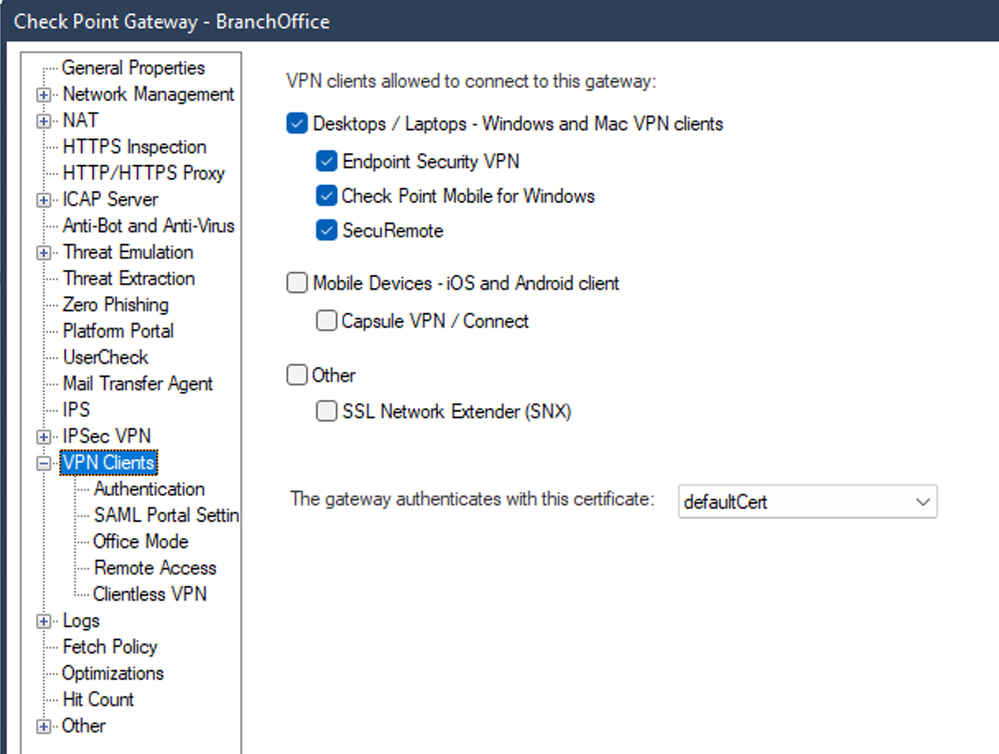Expand the NAT tree node
Screen dimensions: 999x754
tap(43, 121)
